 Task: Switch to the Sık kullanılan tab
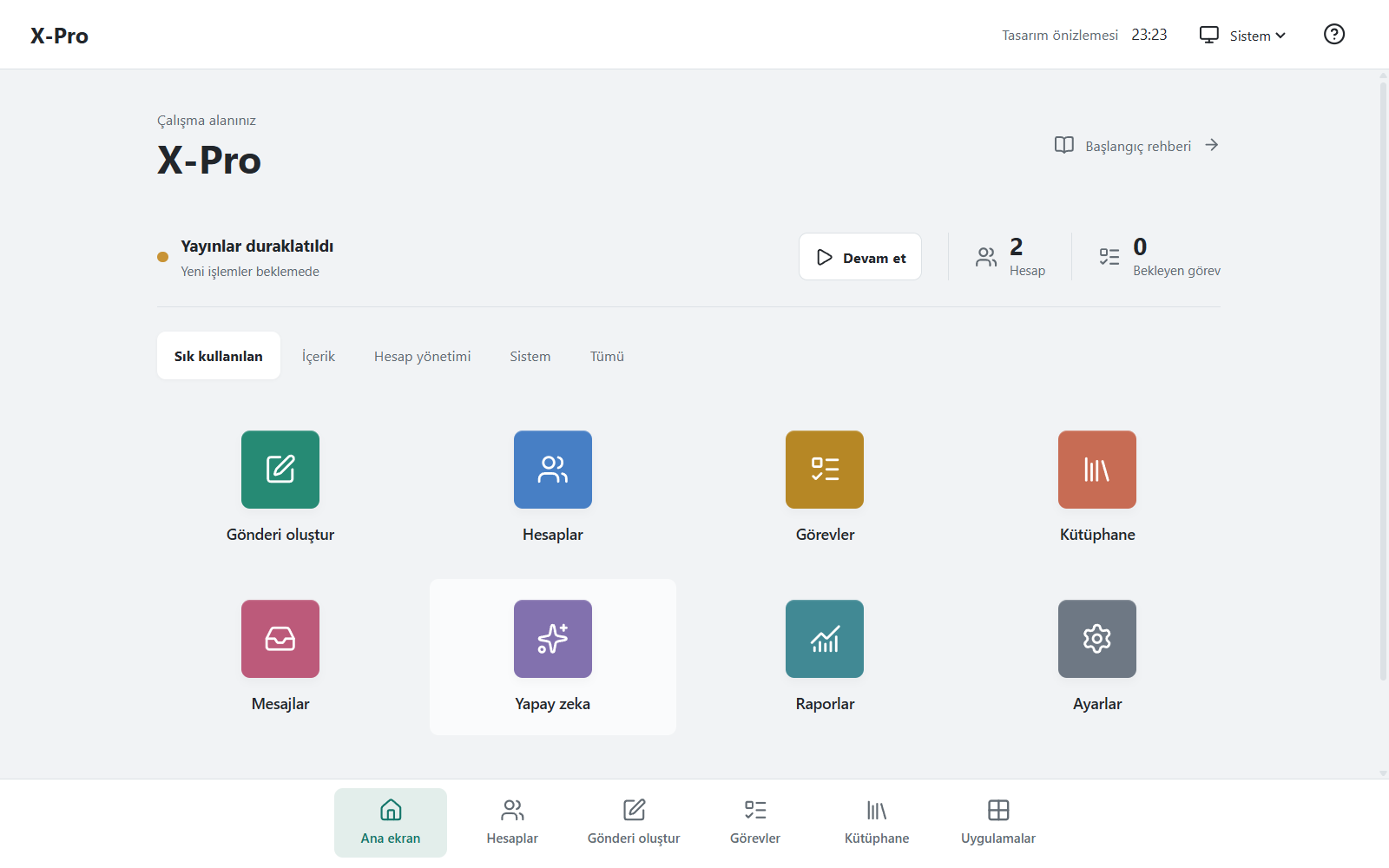click(219, 356)
